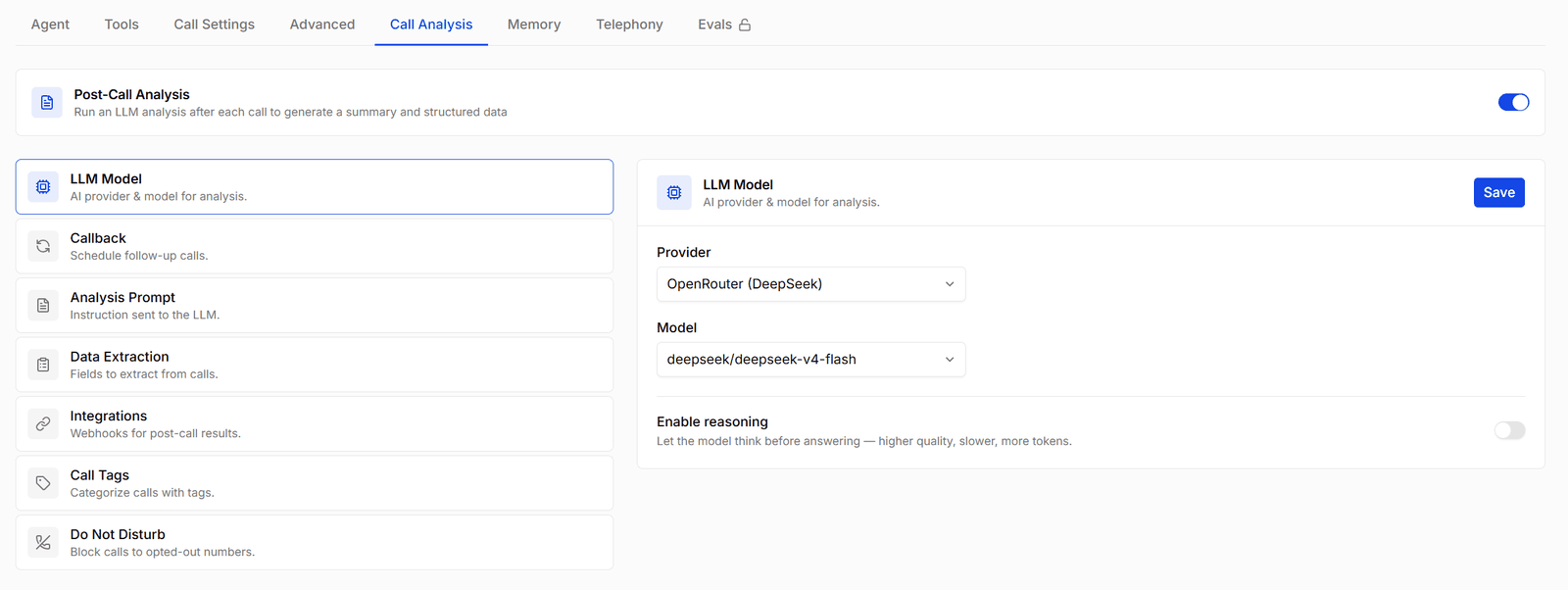This screenshot has height=590, width=1568.
Task: Click 'Webhooks for post-call results.' text
Action: click(156, 433)
